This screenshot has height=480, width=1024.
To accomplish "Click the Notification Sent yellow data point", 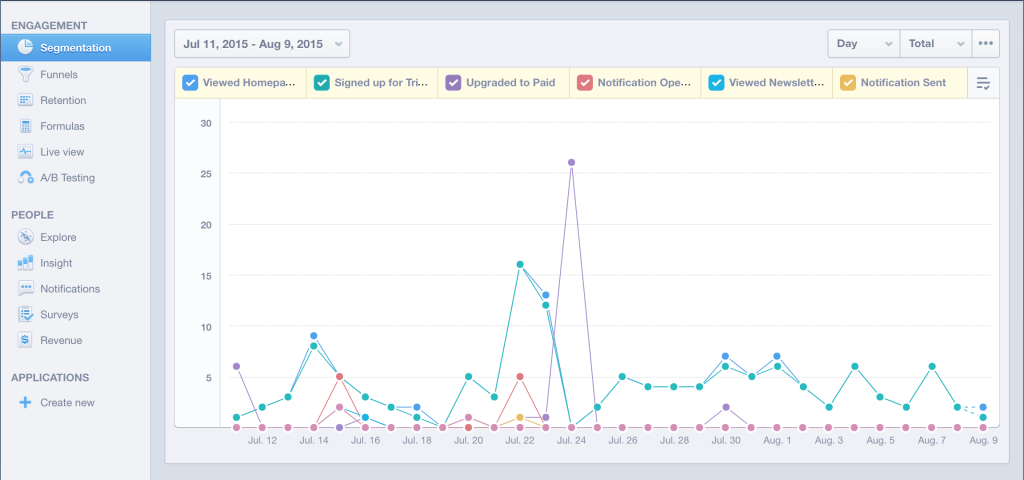I will click(x=520, y=417).
